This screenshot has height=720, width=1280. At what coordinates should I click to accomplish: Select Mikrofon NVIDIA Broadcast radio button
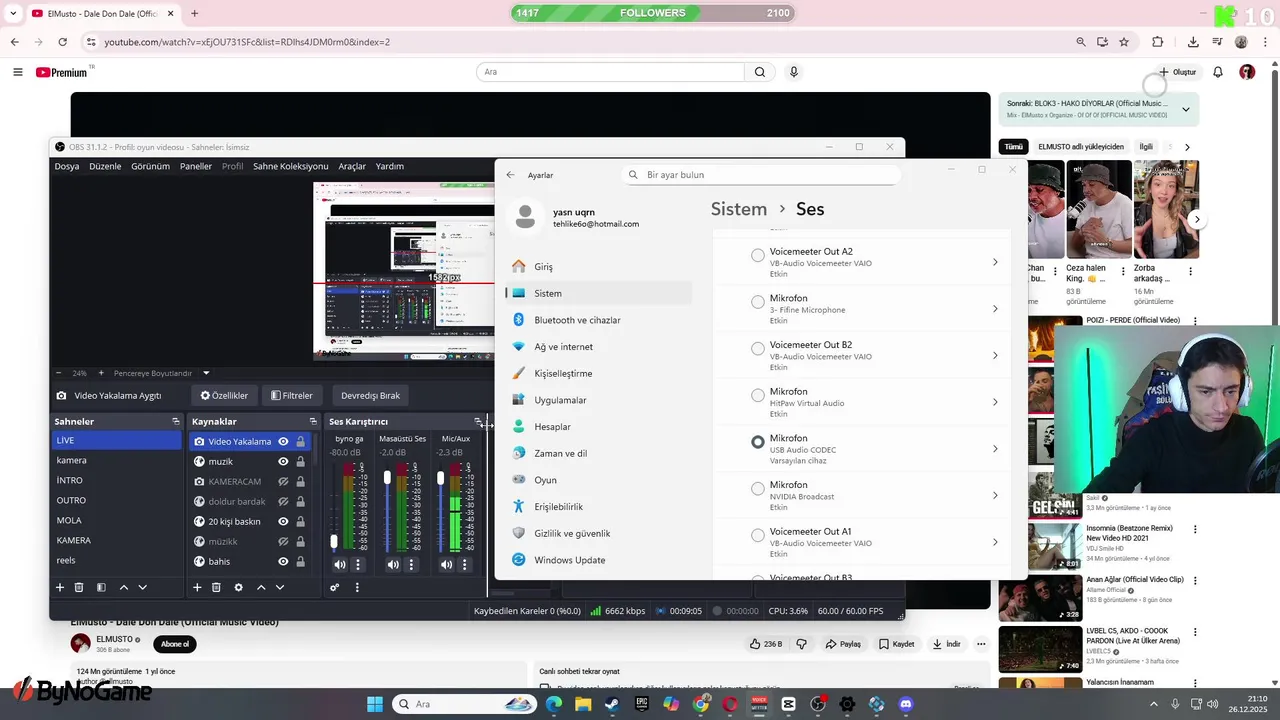pos(758,489)
